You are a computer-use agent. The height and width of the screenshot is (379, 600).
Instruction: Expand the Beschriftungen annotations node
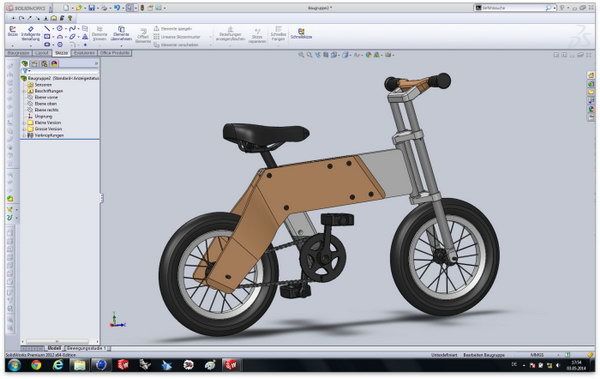(x=24, y=91)
